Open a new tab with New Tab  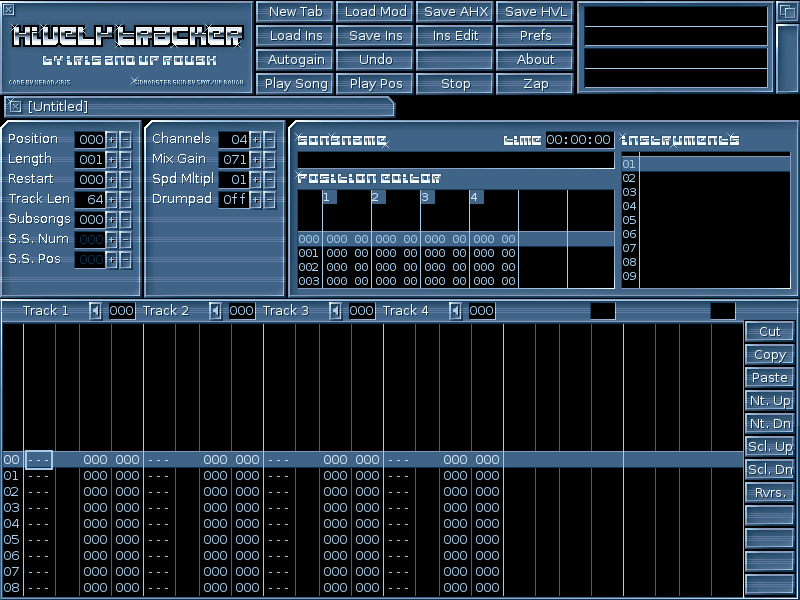pyautogui.click(x=296, y=12)
